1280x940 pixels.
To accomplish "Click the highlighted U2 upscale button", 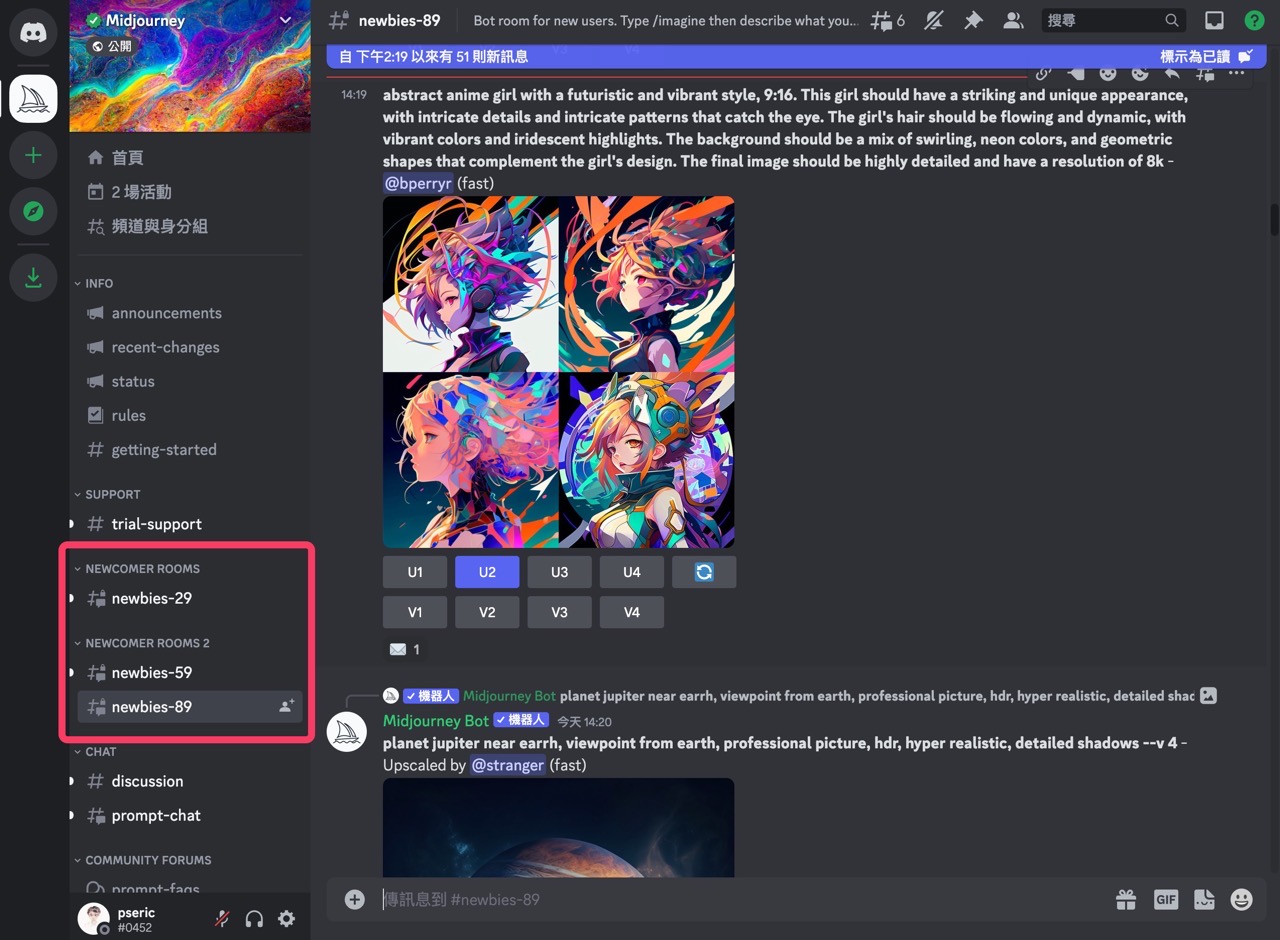I will click(x=487, y=572).
